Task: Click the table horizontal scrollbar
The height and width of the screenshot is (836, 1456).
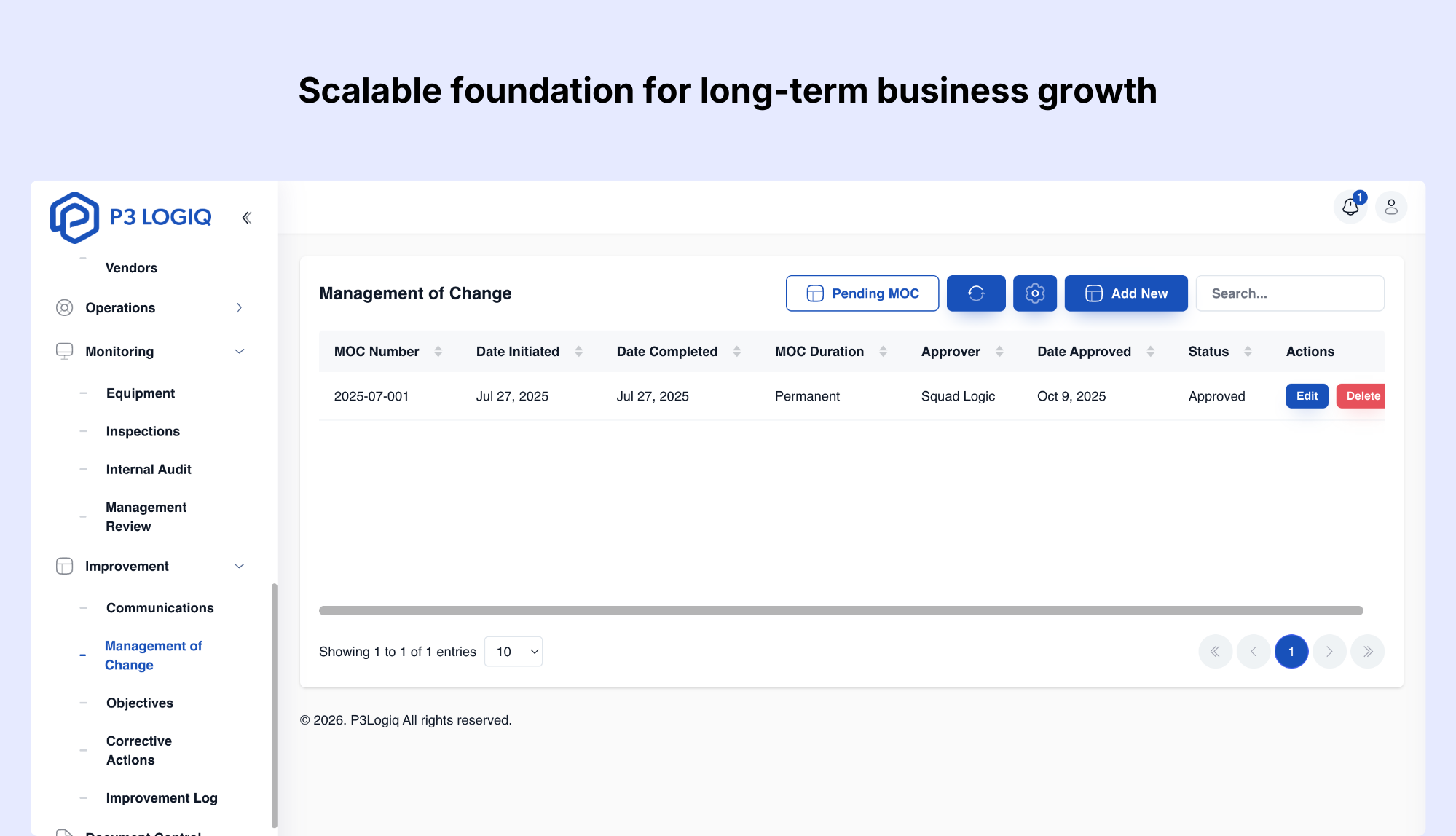Action: pyautogui.click(x=841, y=610)
